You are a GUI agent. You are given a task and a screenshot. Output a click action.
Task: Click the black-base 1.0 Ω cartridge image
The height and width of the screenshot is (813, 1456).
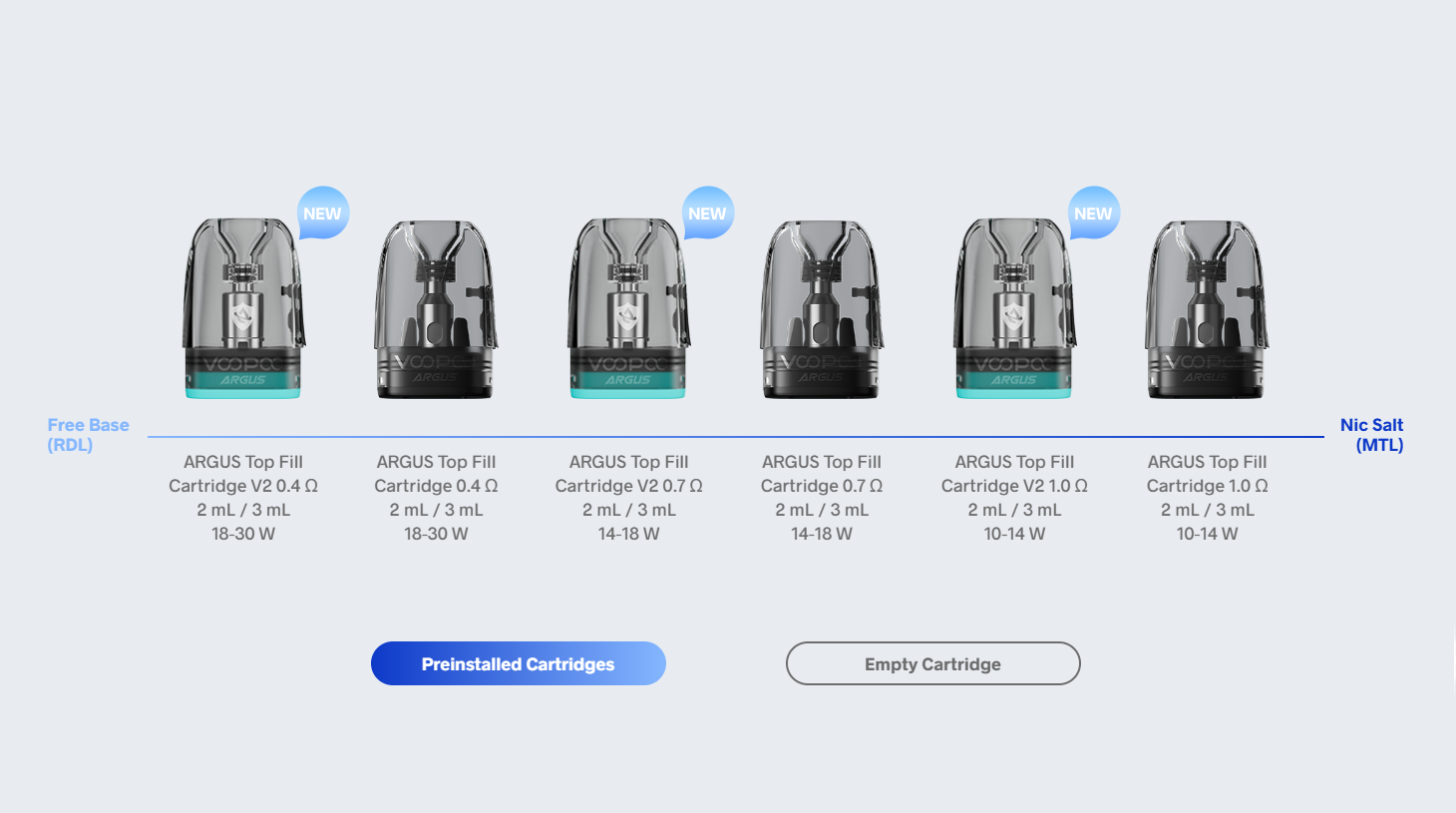coord(1207,309)
